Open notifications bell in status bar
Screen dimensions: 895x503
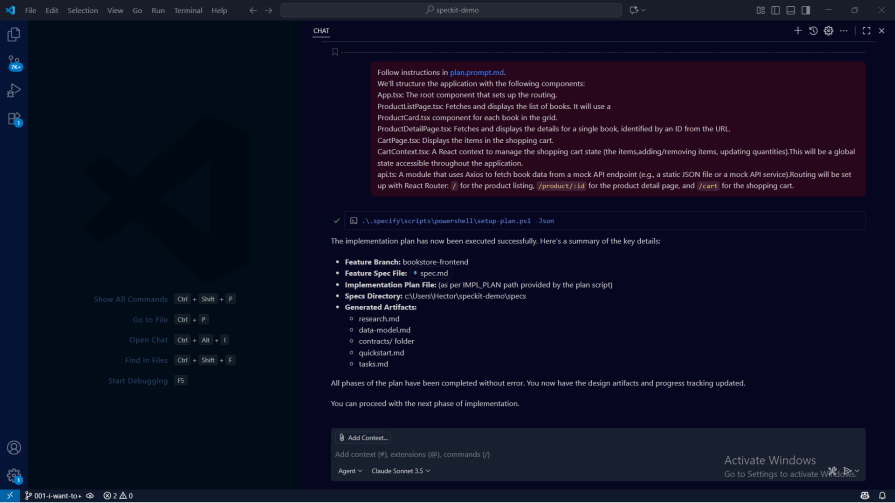click(882, 495)
